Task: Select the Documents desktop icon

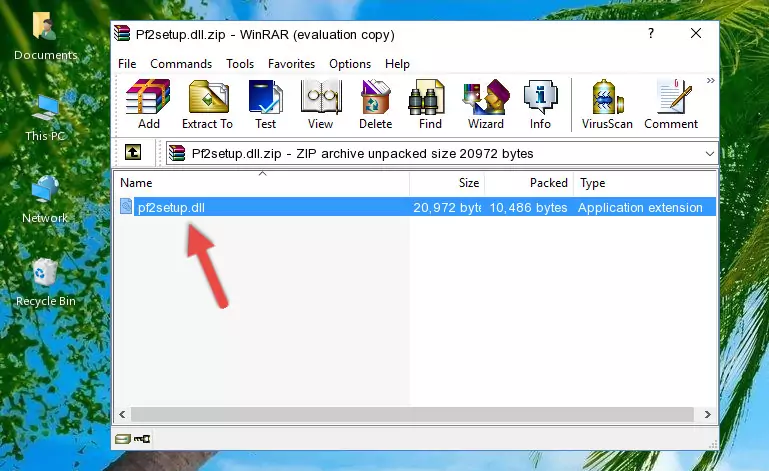Action: [45, 37]
